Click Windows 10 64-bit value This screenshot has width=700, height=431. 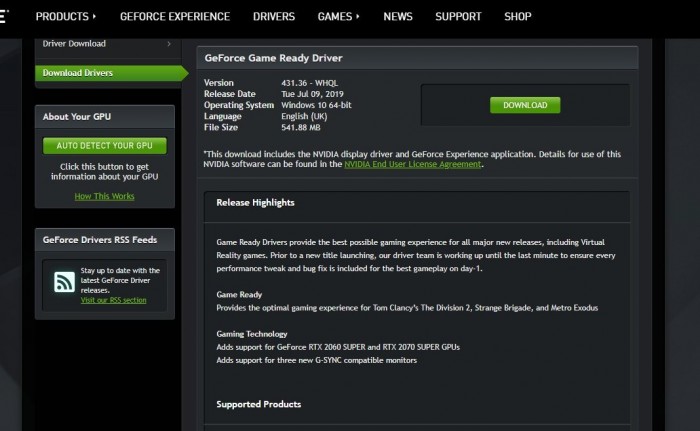click(316, 105)
